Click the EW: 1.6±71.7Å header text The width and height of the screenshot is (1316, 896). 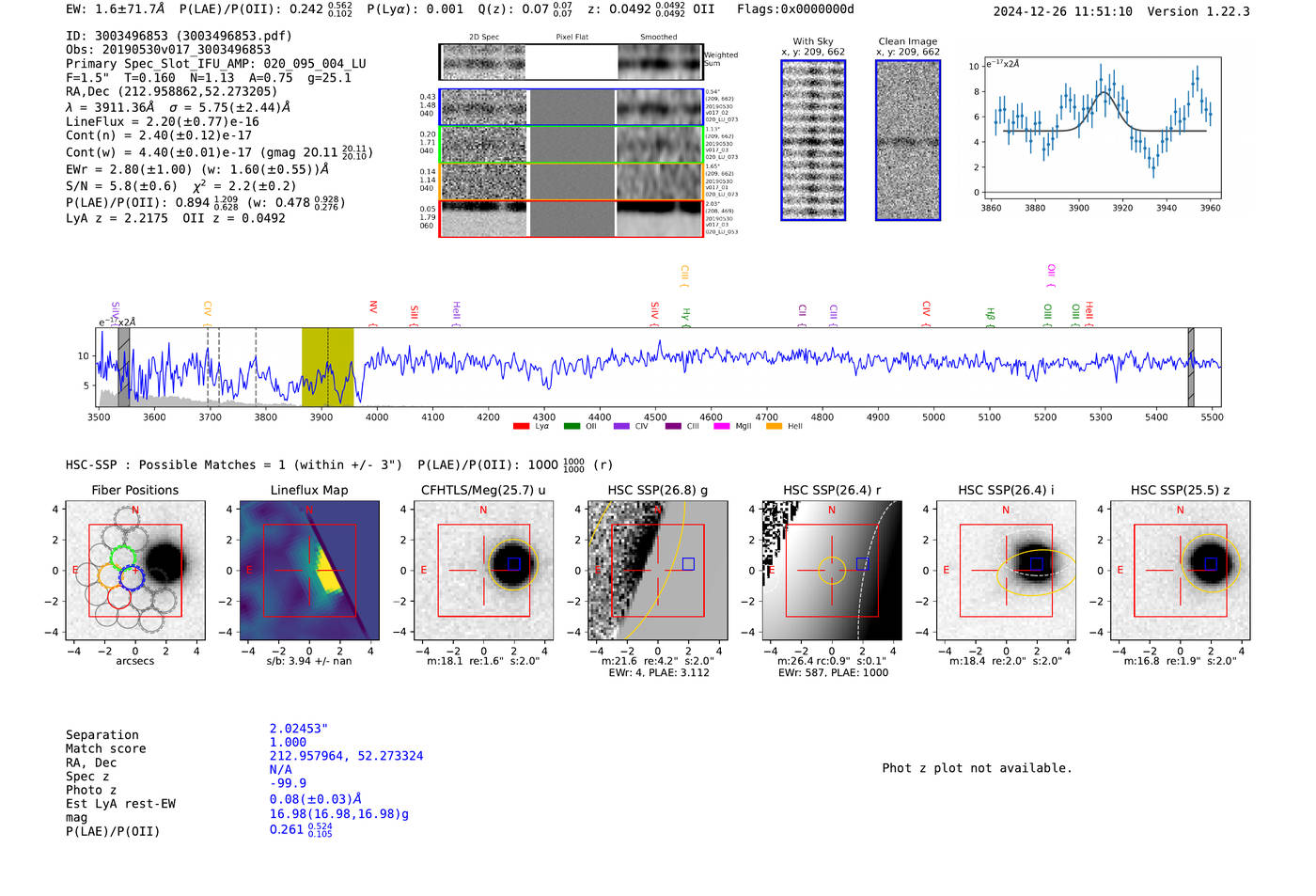(115, 9)
